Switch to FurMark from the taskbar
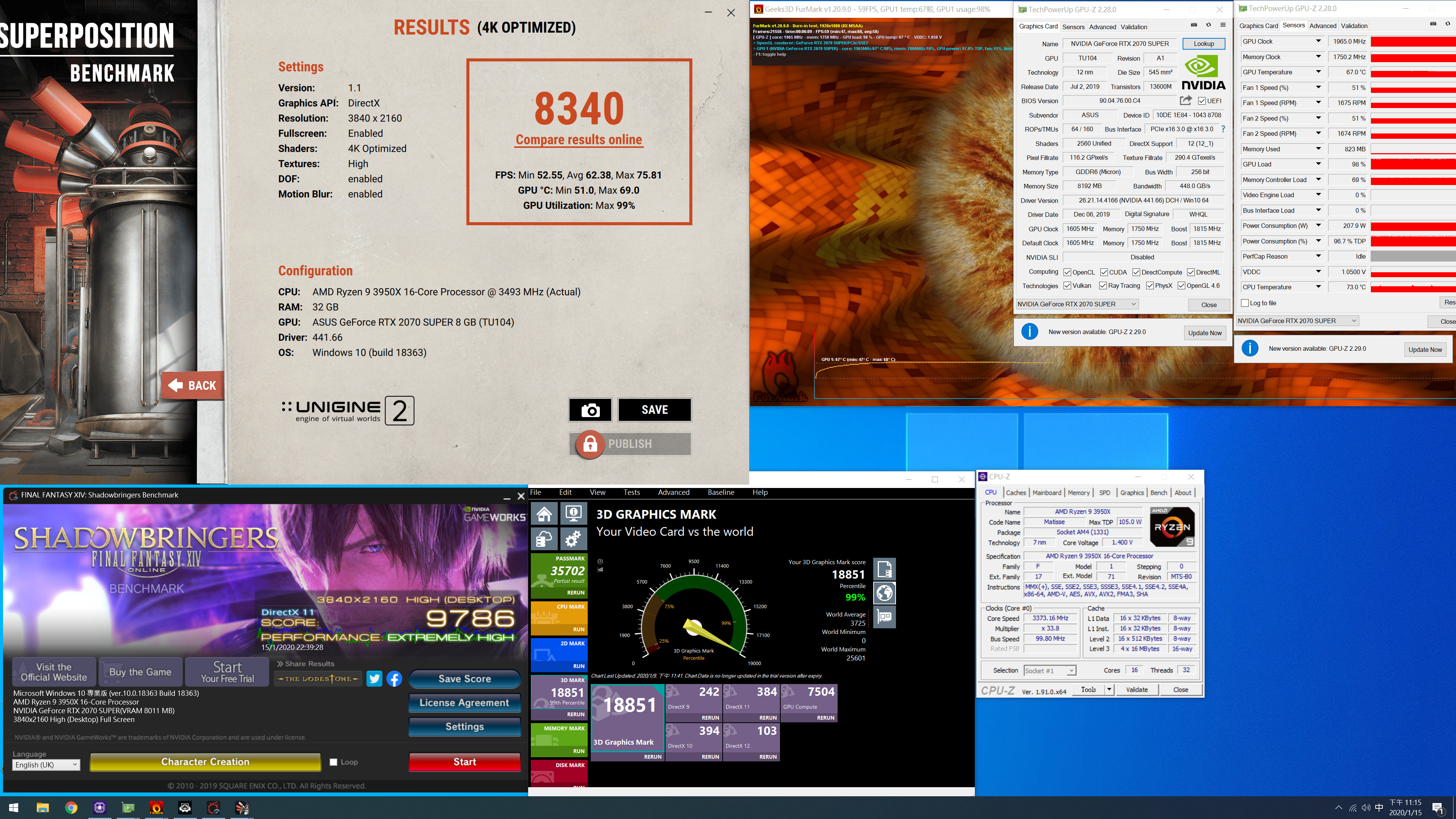The width and height of the screenshot is (1456, 819). (x=157, y=808)
